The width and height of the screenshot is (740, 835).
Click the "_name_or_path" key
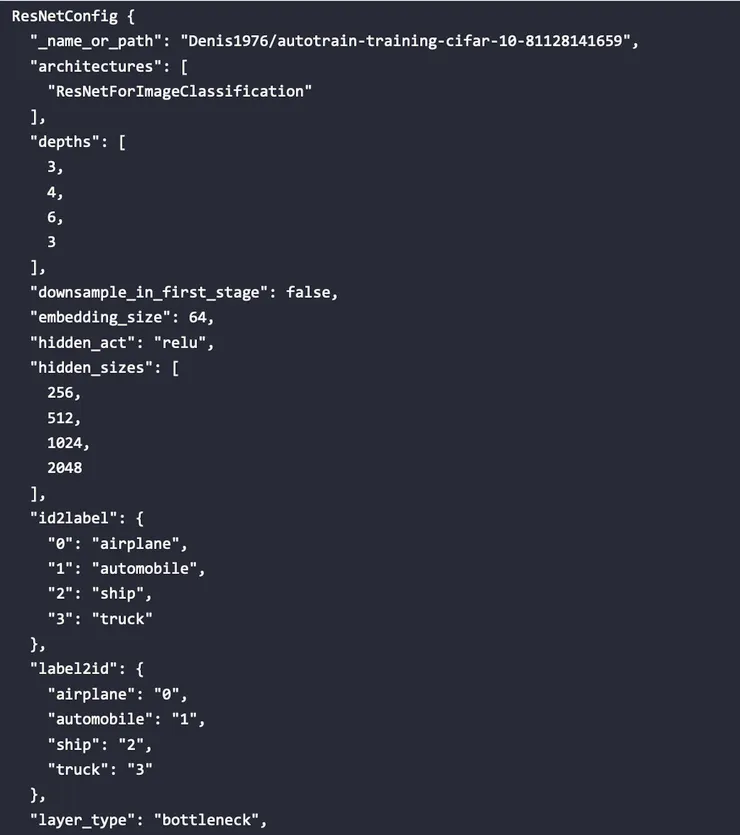[x=96, y=42]
